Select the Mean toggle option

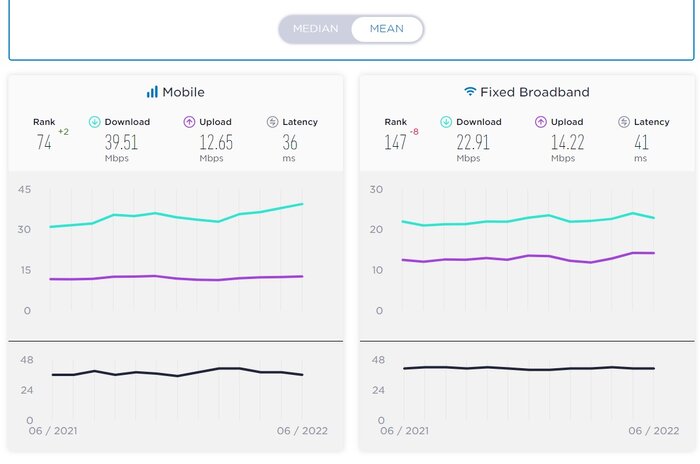click(387, 29)
